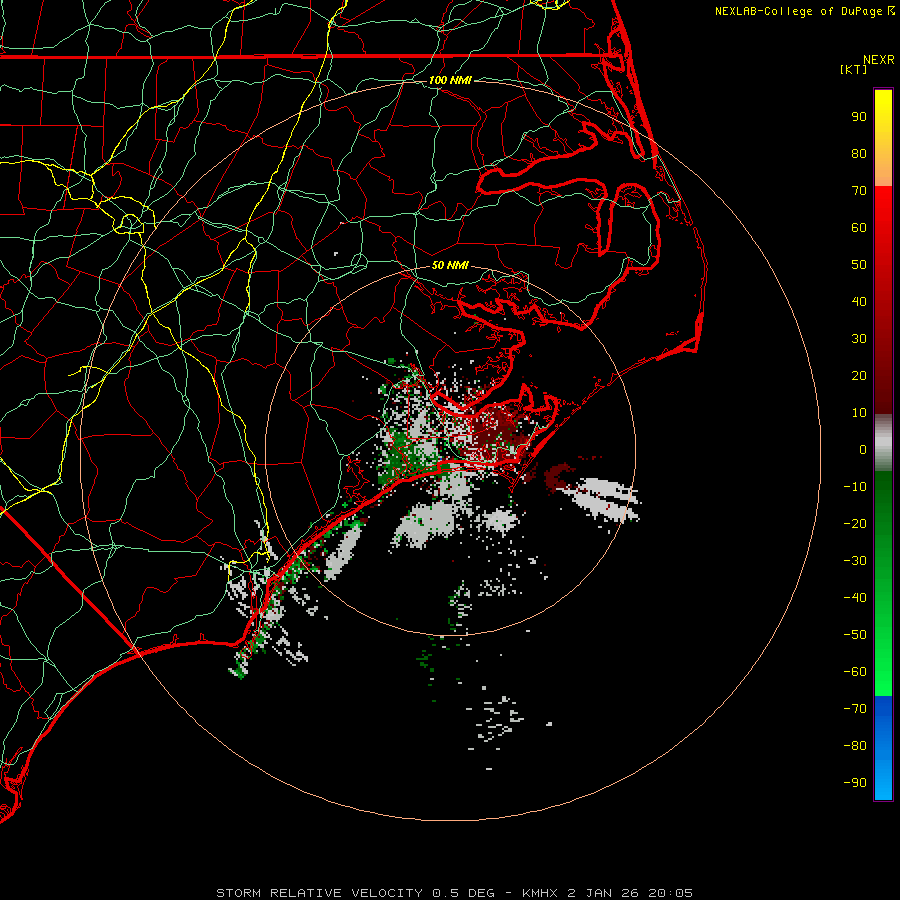Screen dimensions: 900x900
Task: Click the -50 value on the velocity scale
Action: [x=855, y=635]
